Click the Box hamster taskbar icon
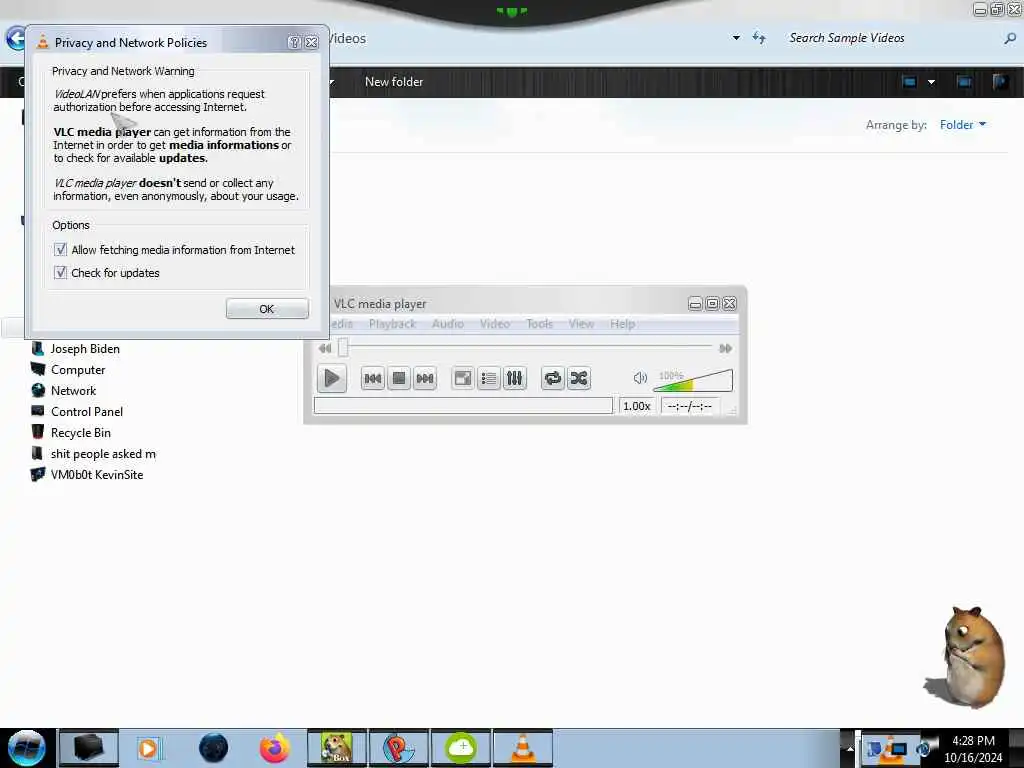This screenshot has width=1024, height=768. (337, 748)
